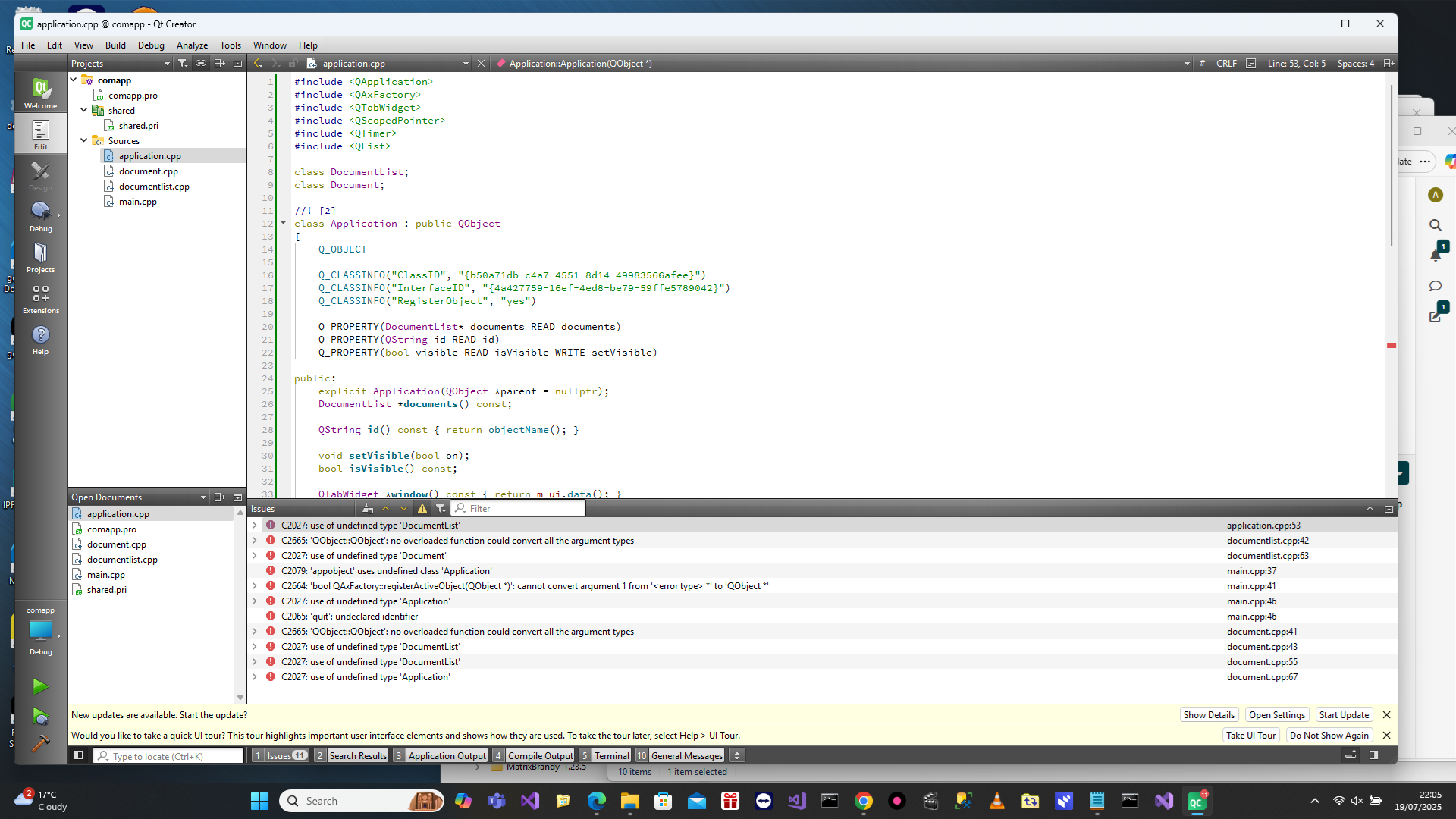Toggle Issues output pane button
This screenshot has height=819, width=1456.
280,756
